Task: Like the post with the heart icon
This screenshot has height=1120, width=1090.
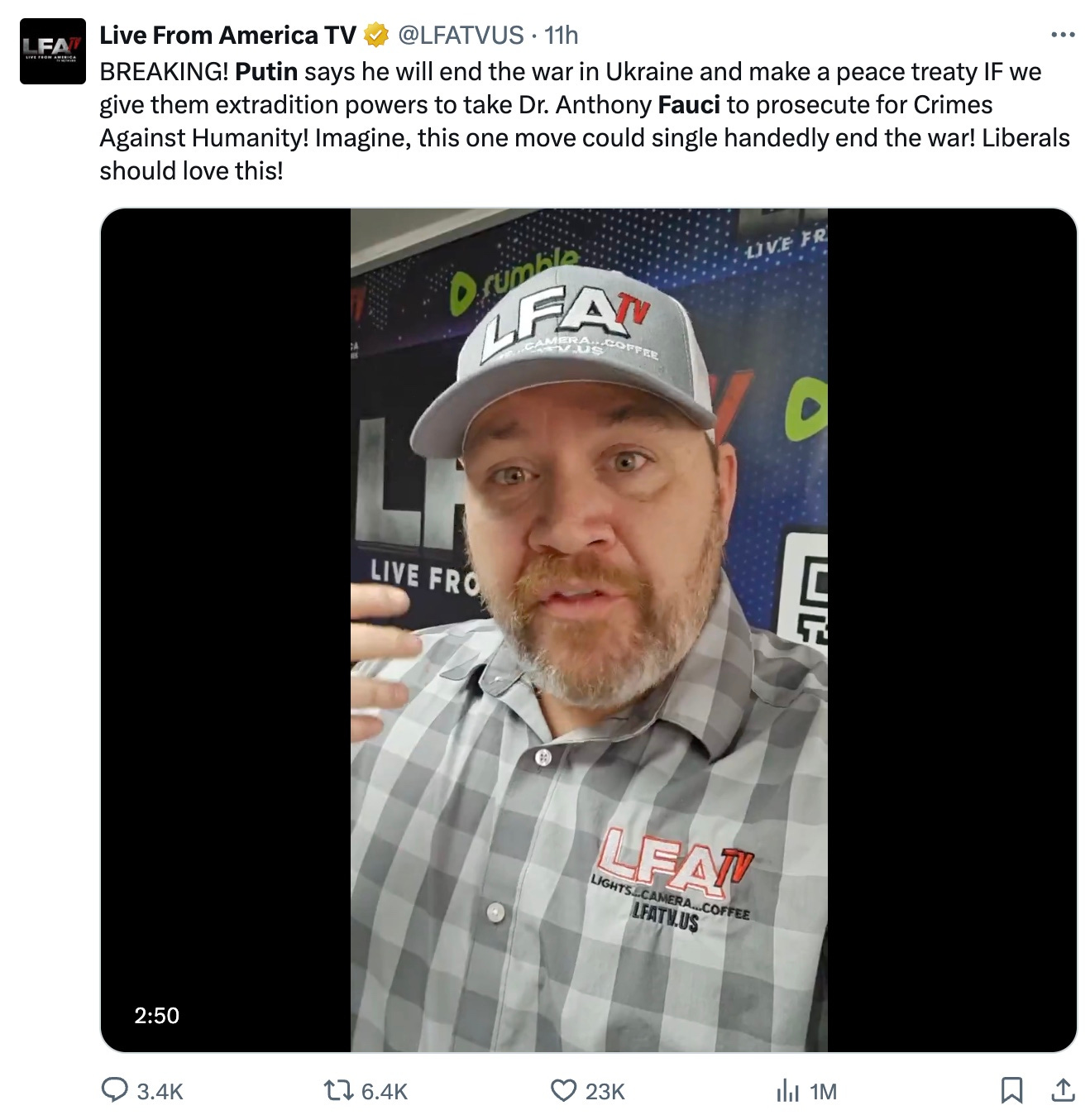Action: coord(563,1090)
